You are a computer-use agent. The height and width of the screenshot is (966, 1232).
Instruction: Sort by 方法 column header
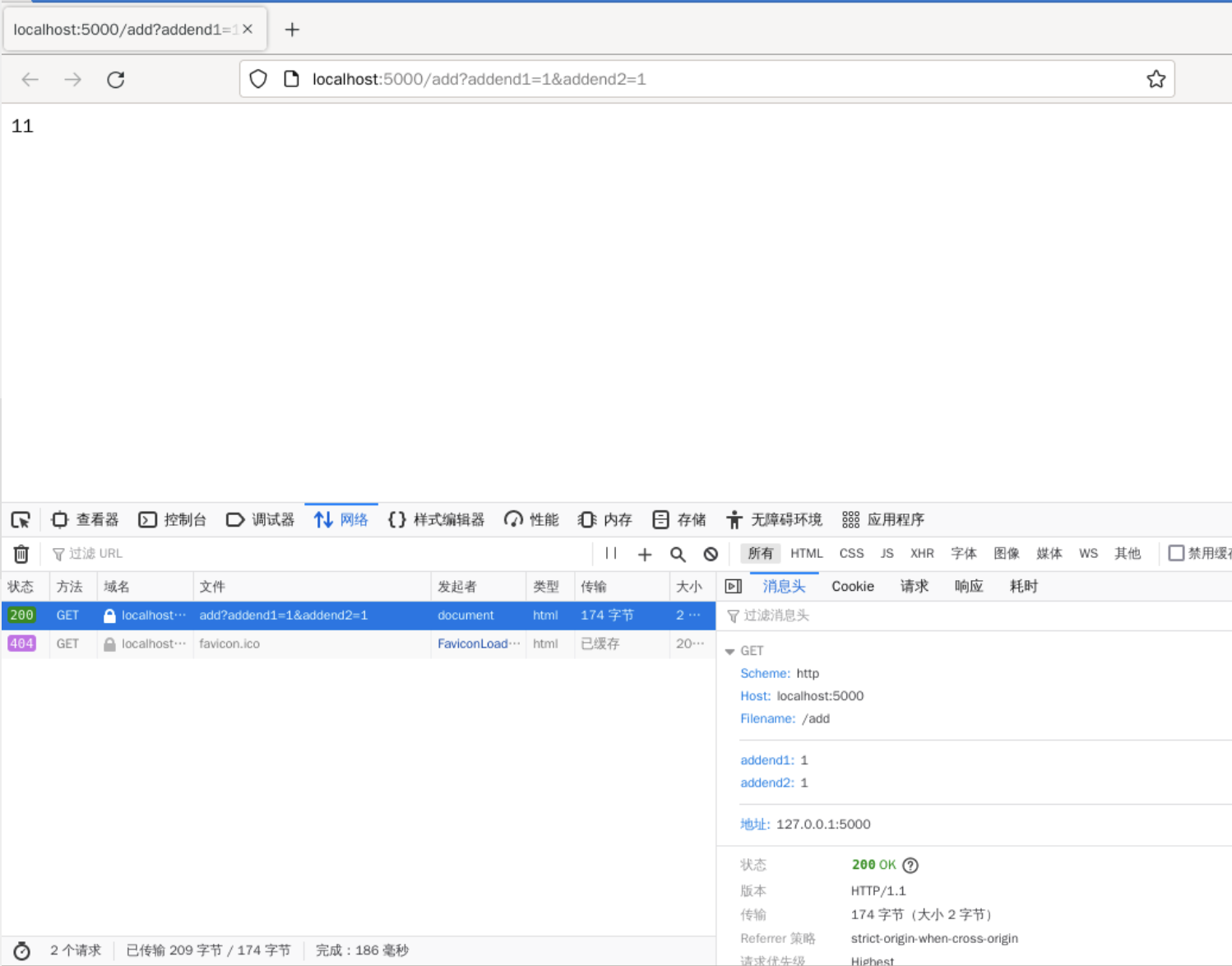coord(72,587)
